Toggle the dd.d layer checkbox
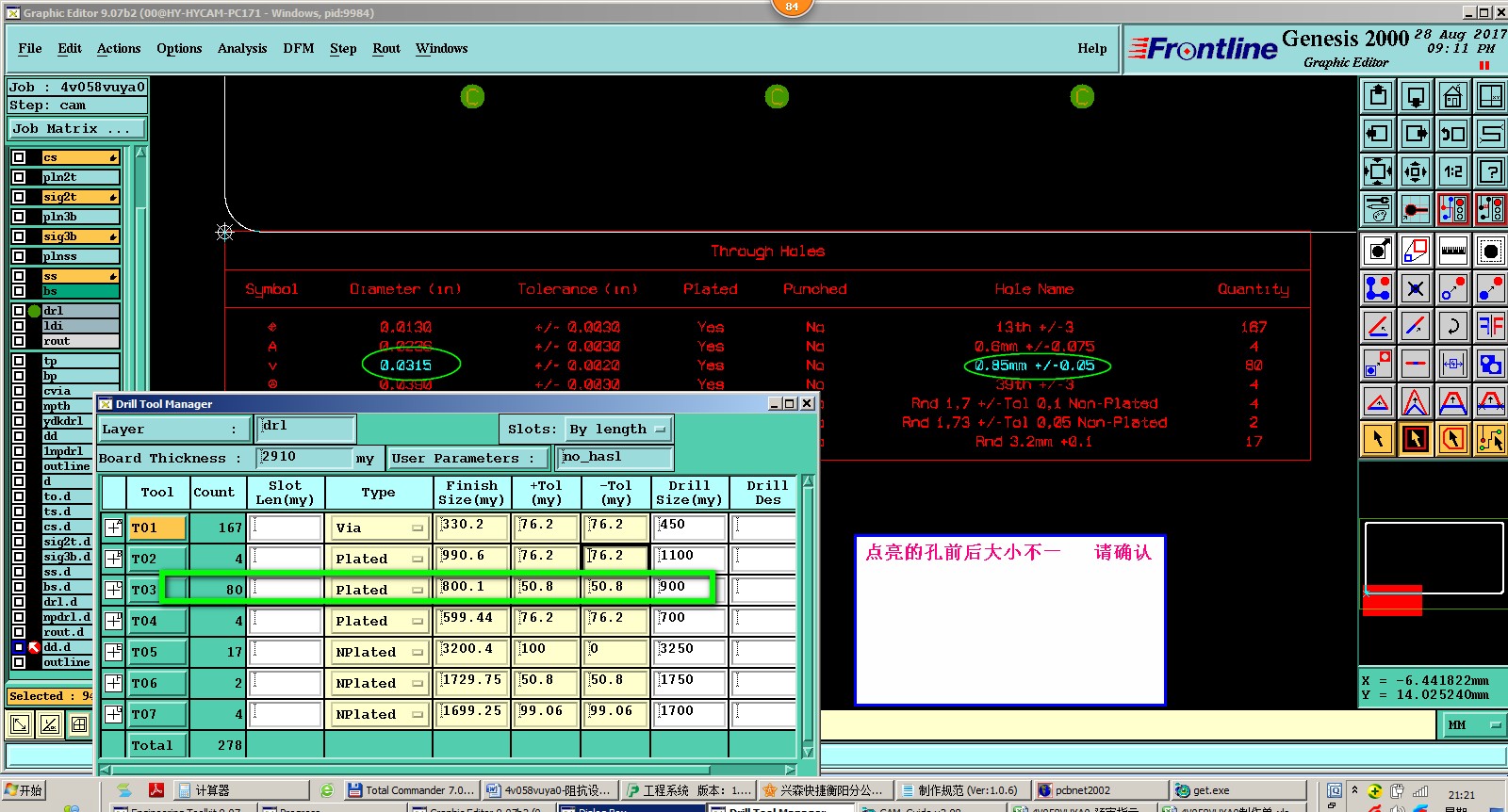The width and height of the screenshot is (1508, 812). tap(19, 647)
